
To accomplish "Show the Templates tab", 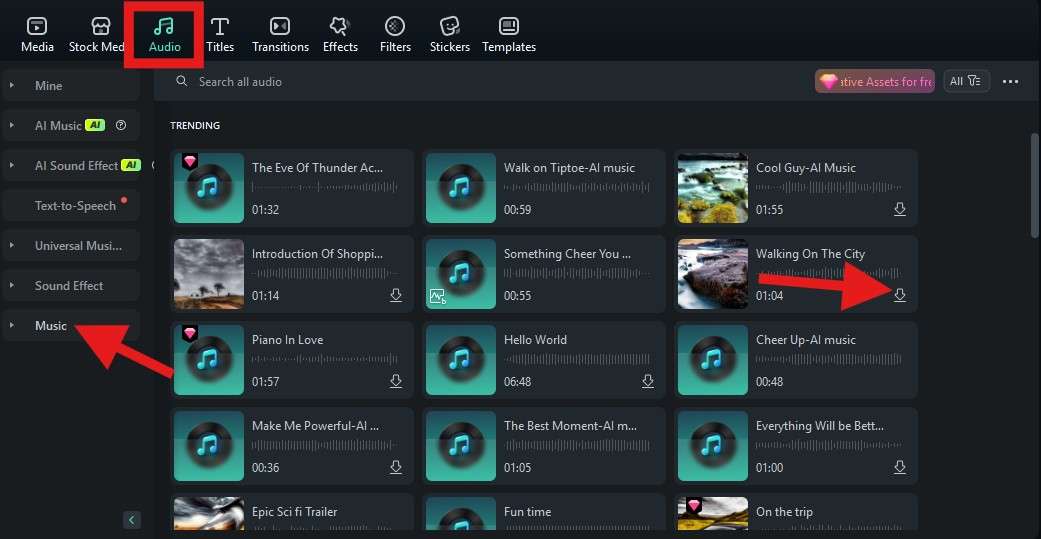I will coord(509,35).
